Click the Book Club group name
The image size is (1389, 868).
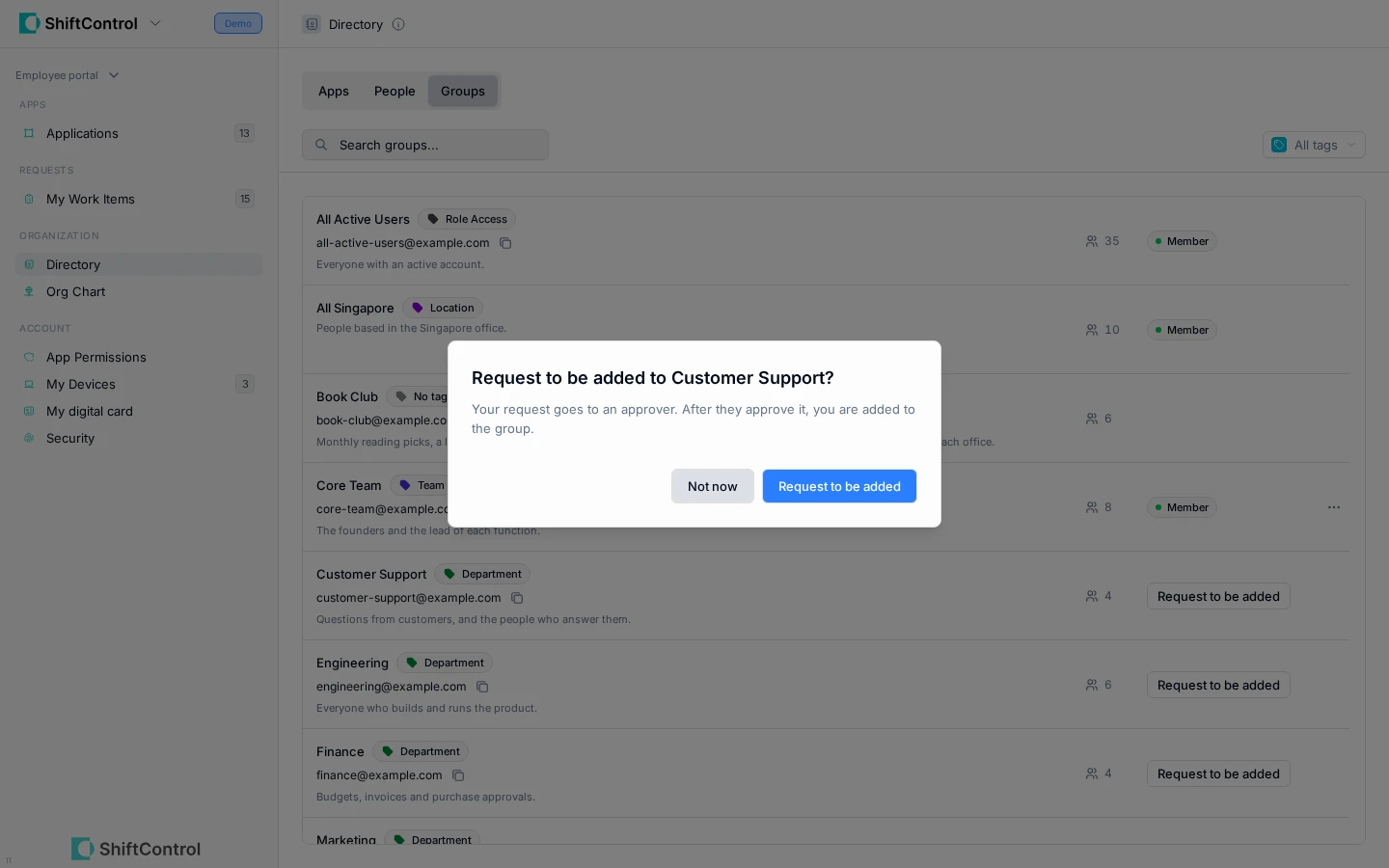[347, 396]
